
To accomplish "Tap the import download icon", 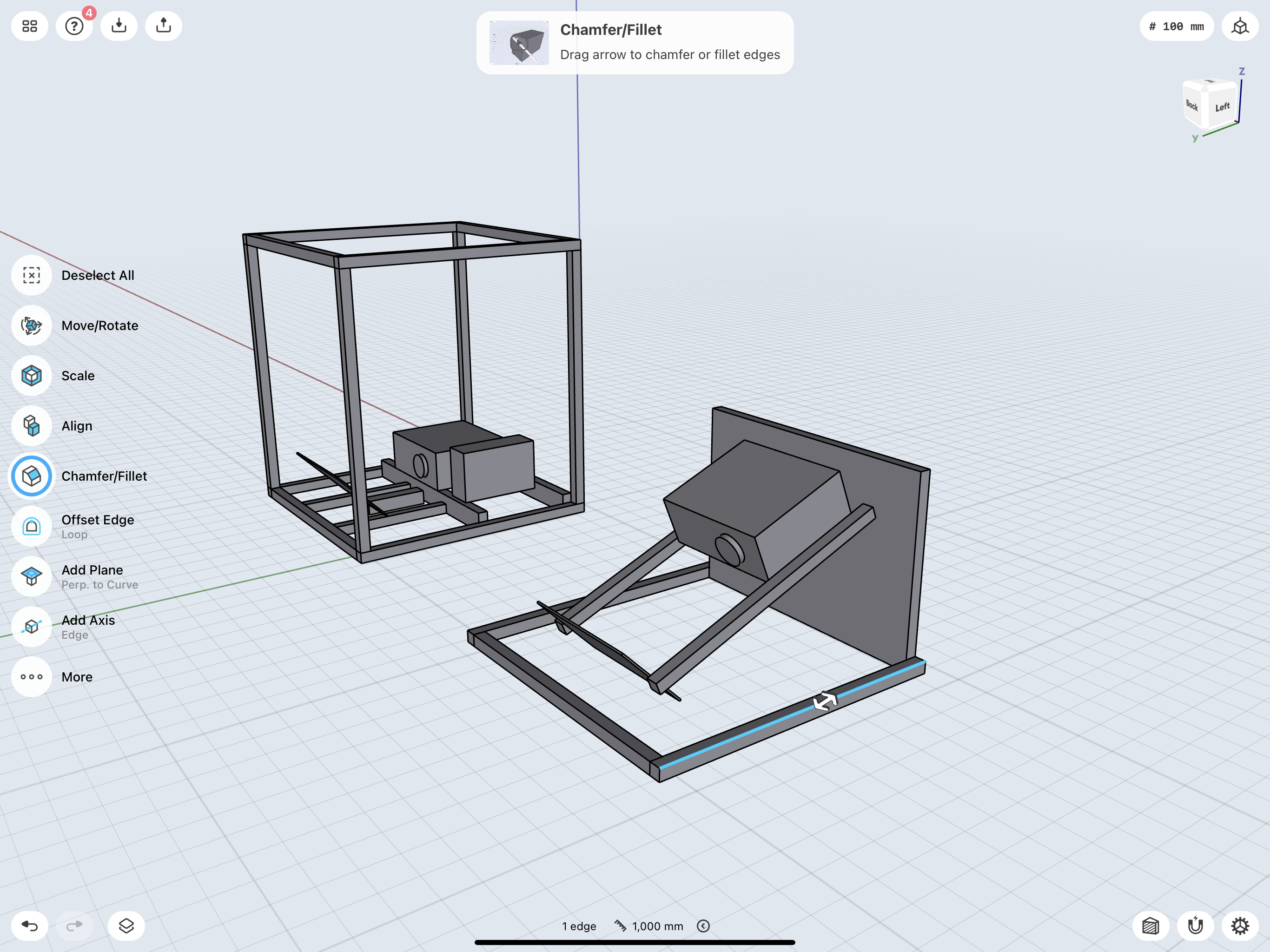I will click(119, 26).
